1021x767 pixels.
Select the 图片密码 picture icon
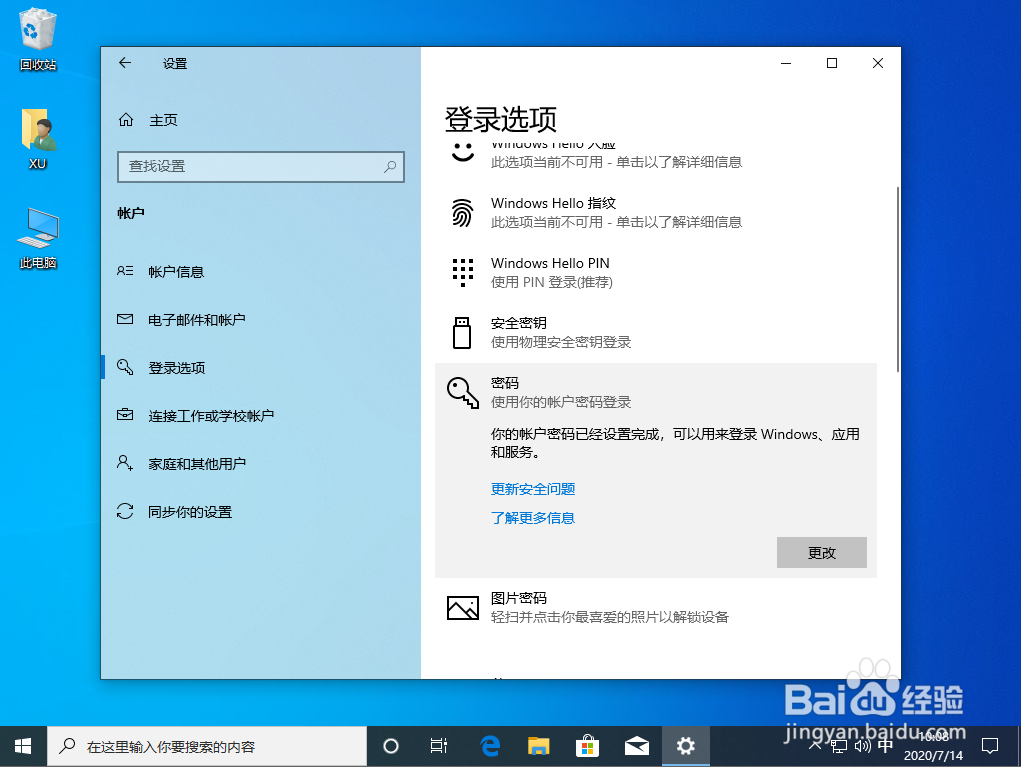[x=462, y=606]
